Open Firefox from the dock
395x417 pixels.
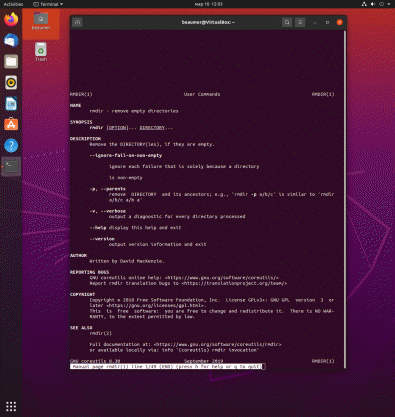tap(11, 20)
